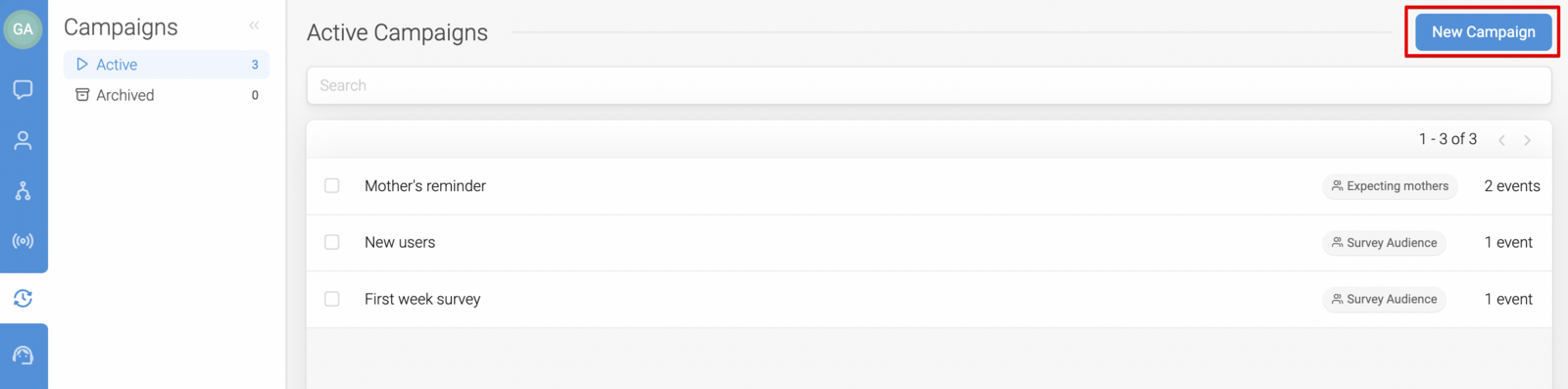Screen dimensions: 1568x389
Task: Open the contacts person icon in sidebar
Action: [x=23, y=140]
